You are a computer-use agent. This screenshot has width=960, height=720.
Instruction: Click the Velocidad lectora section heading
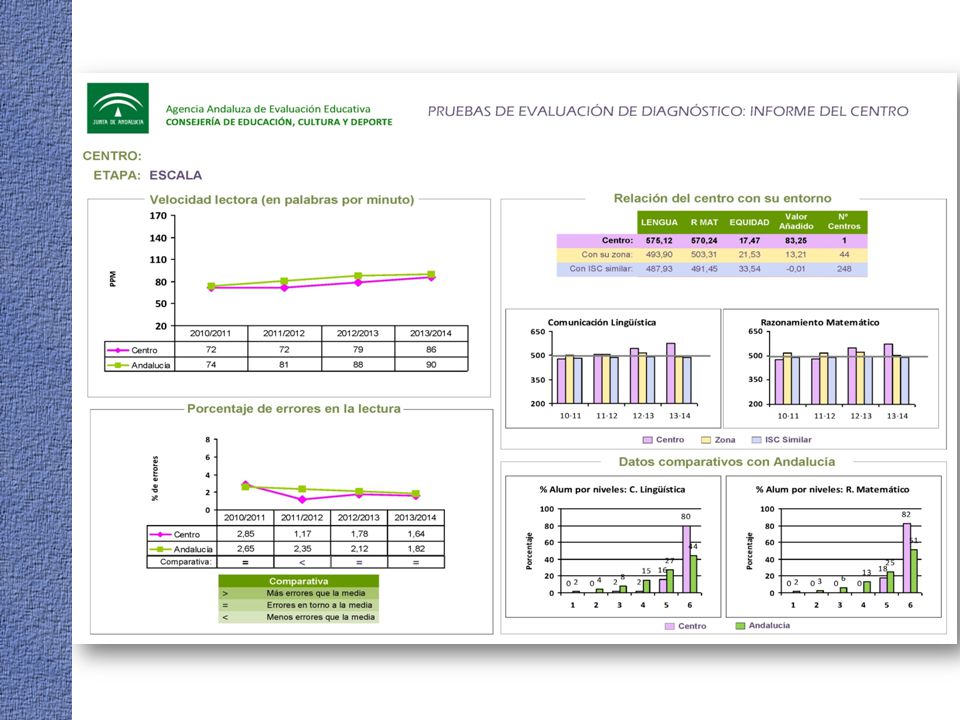click(x=282, y=200)
